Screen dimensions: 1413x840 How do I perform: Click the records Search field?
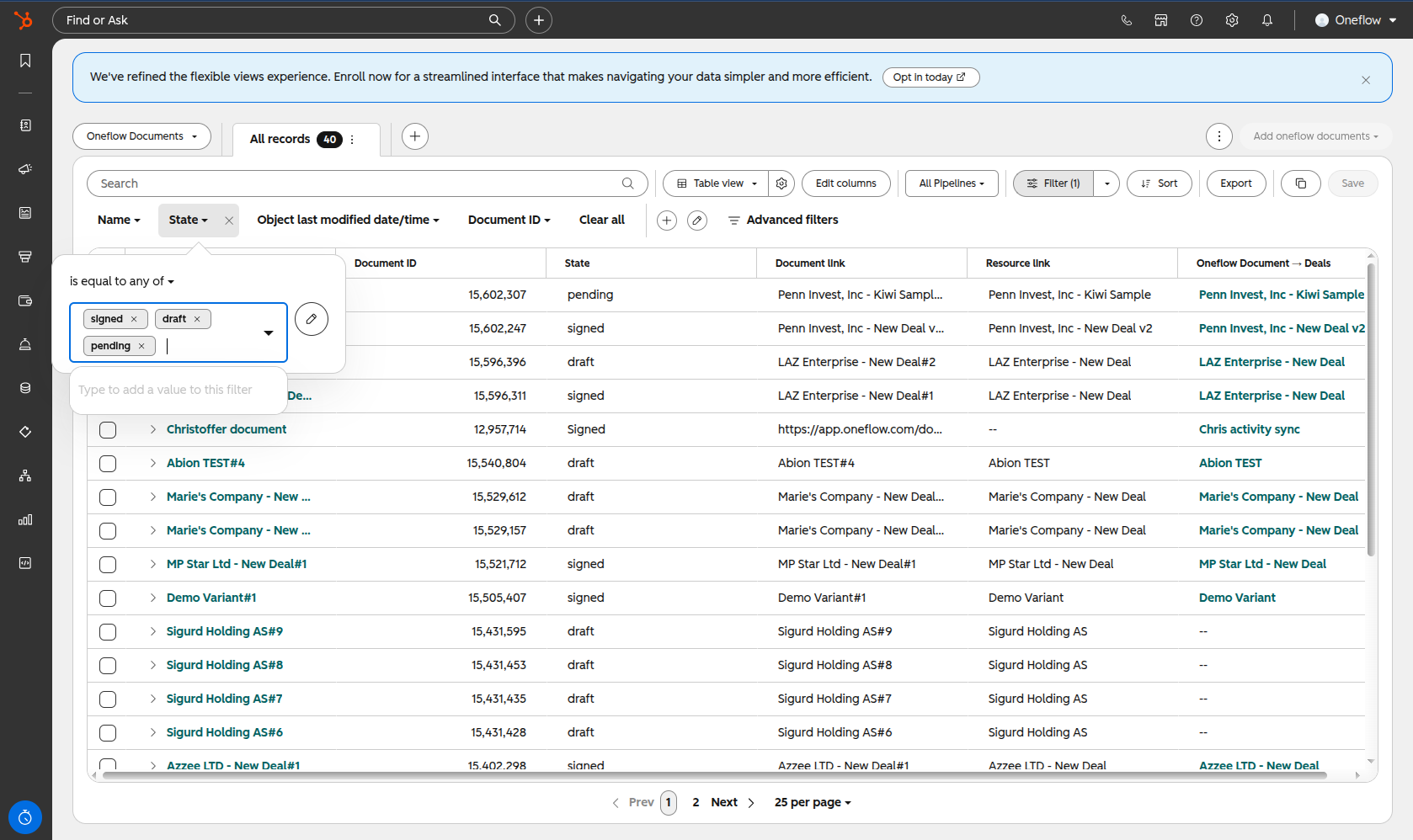(x=367, y=183)
